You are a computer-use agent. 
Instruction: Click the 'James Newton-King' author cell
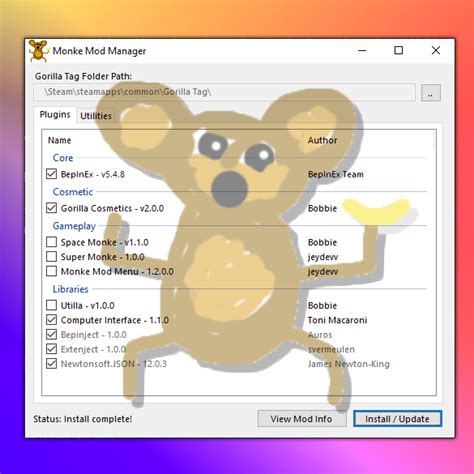pos(349,364)
